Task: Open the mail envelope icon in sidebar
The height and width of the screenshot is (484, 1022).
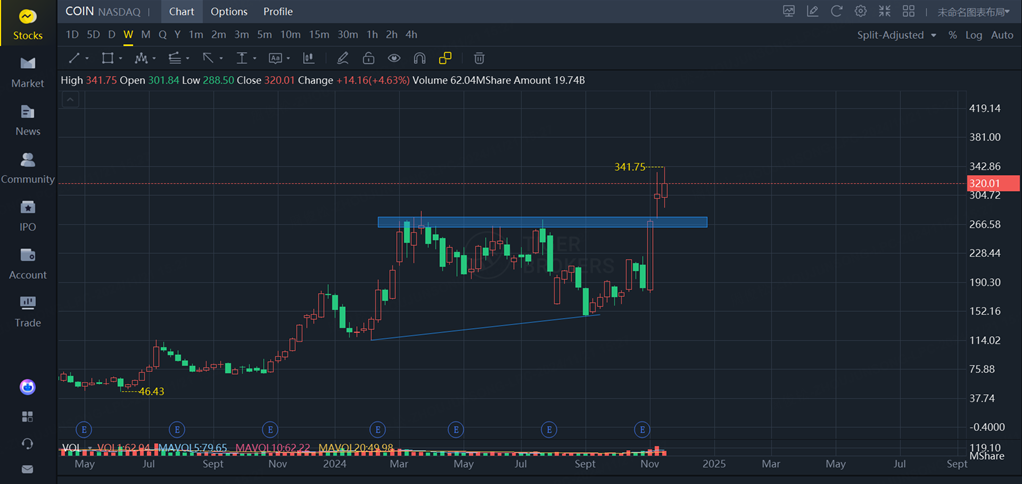Action: 27,469
